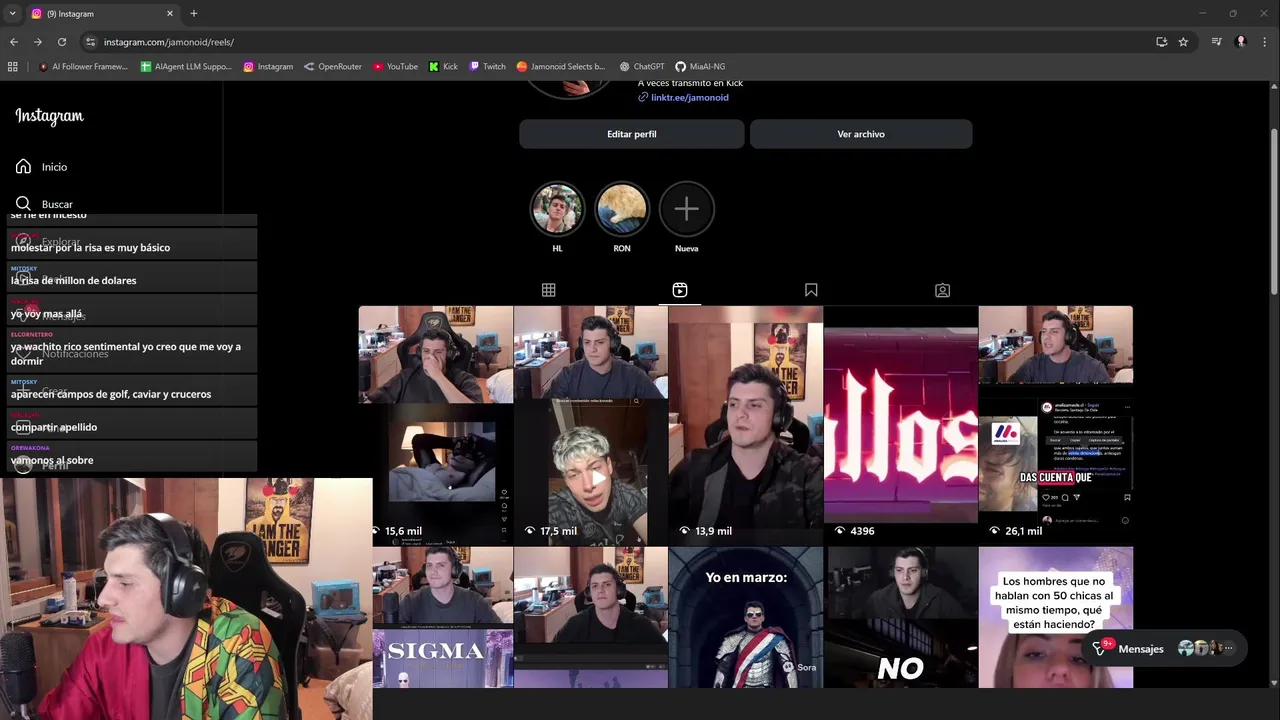The height and width of the screenshot is (720, 1280).
Task: Open the saved bookmarks tab
Action: pos(811,290)
